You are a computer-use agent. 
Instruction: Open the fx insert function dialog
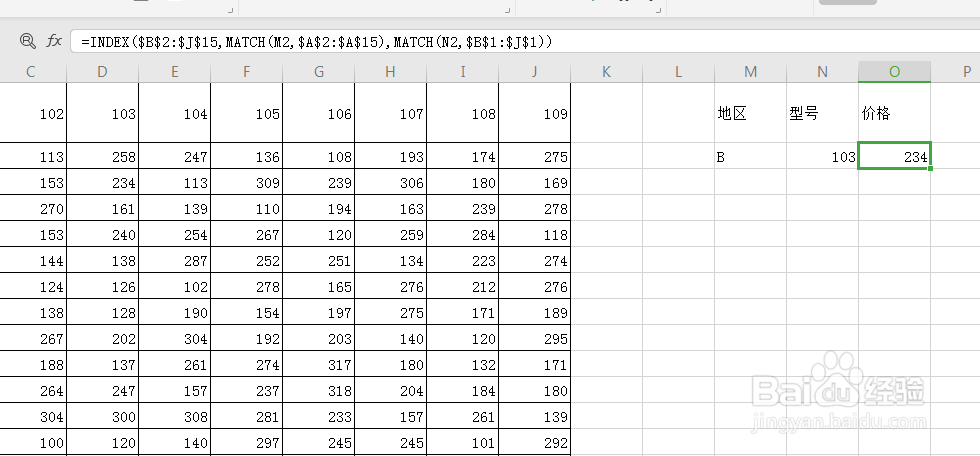[x=54, y=41]
